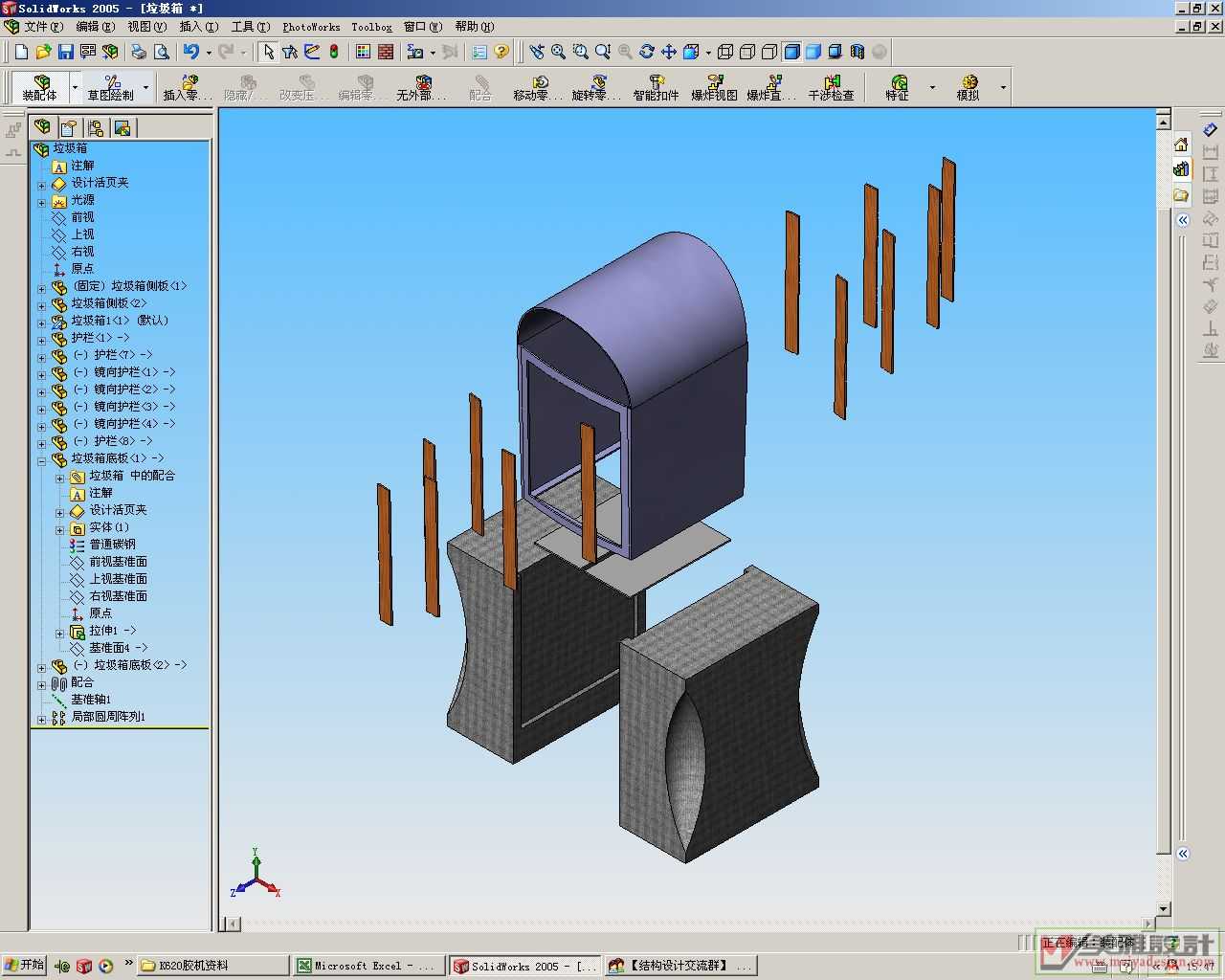Screen dimensions: 1225x980
Task: Expand the 设计活页夹 tree node
Action: coord(41,184)
